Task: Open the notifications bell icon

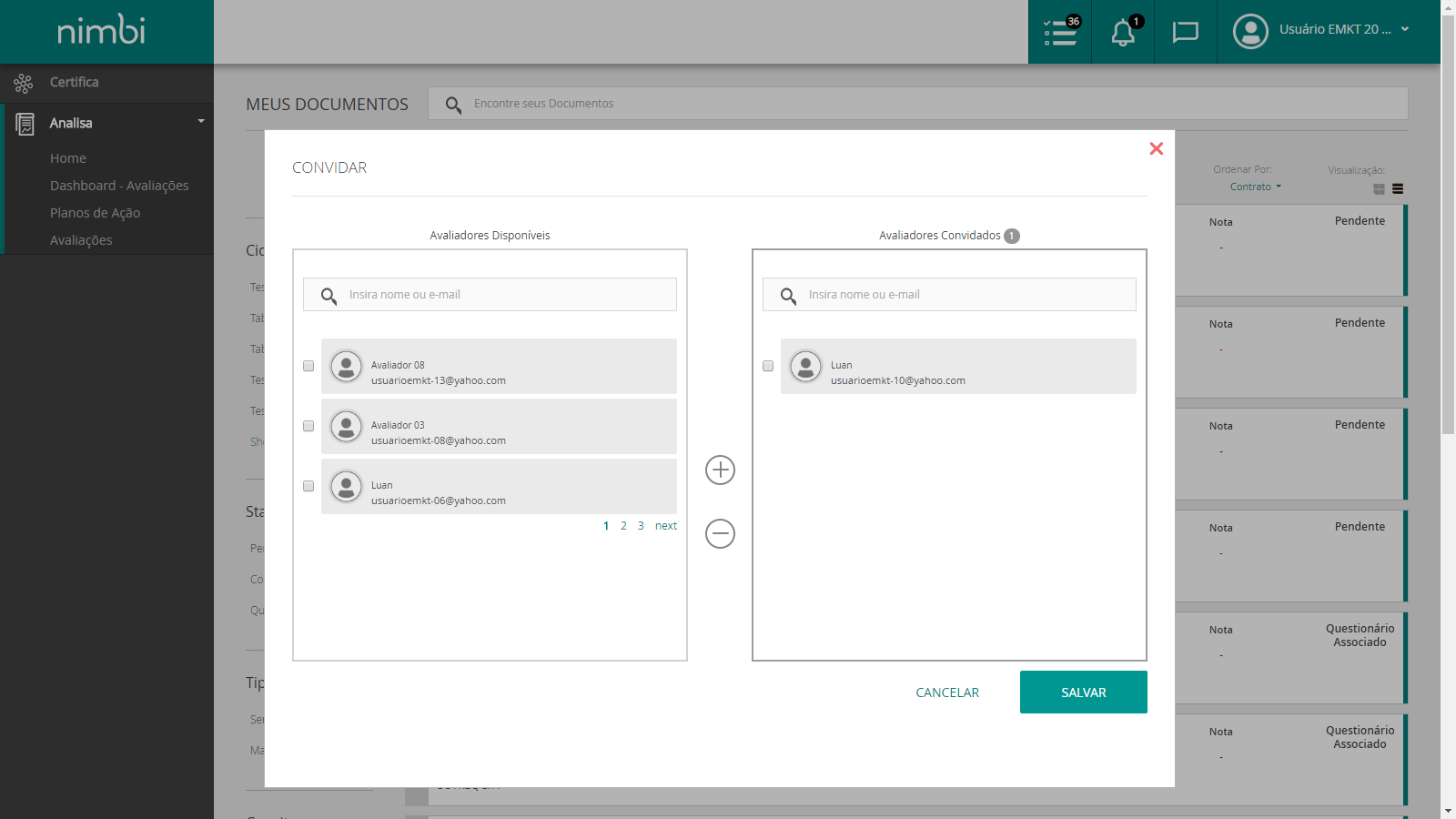Action: tap(1123, 32)
